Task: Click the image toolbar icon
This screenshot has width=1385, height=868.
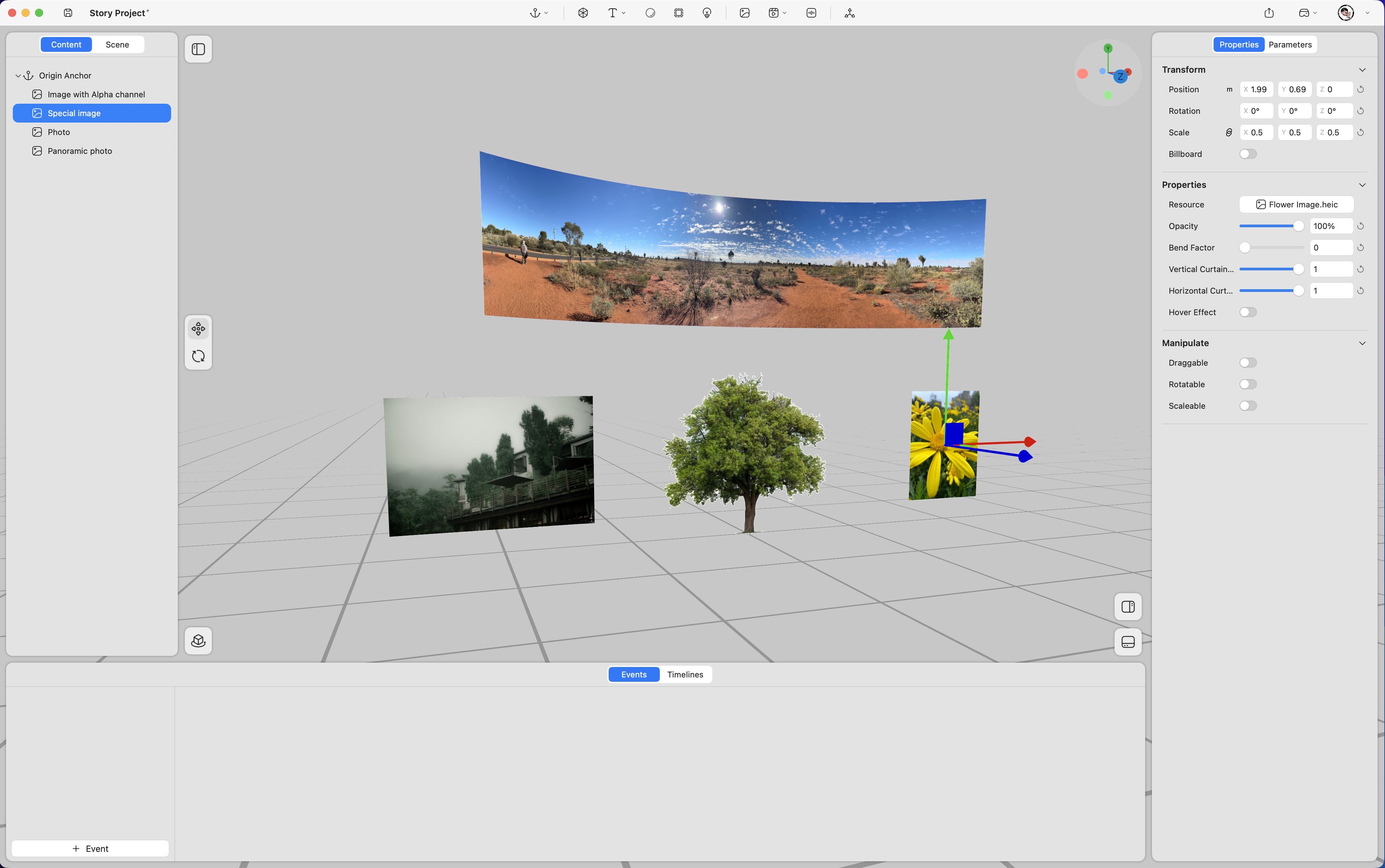Action: coord(745,13)
